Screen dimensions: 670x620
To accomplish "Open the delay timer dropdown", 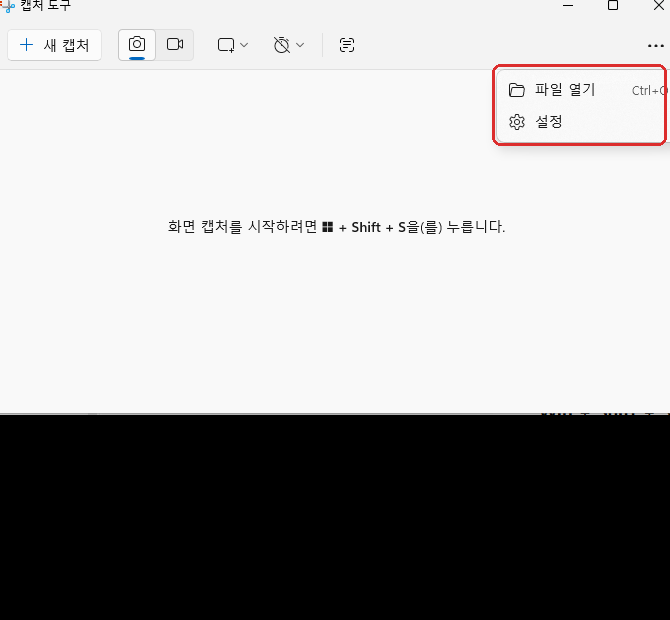I will pos(288,45).
